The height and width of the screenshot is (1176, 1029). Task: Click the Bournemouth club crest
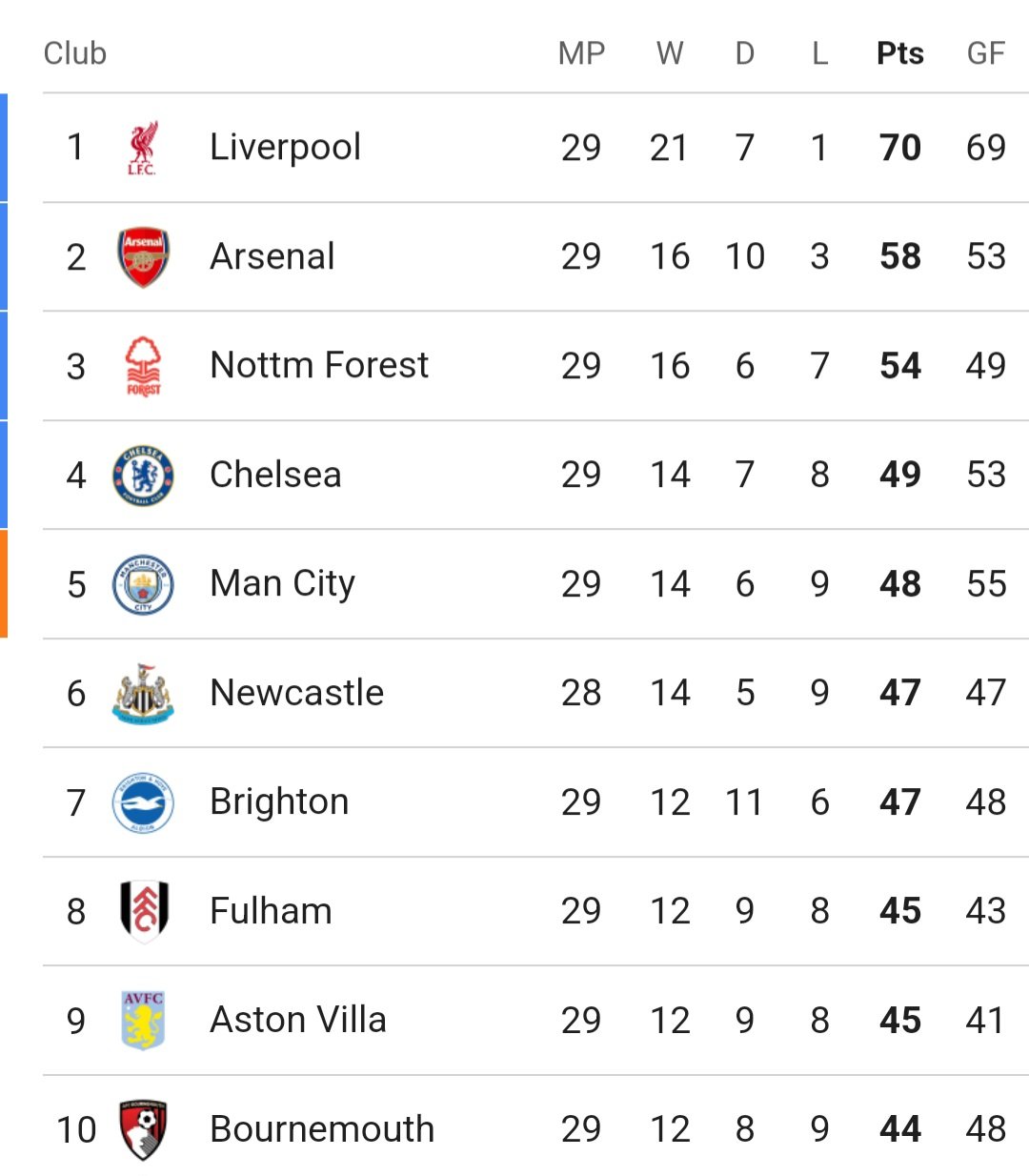pos(144,1130)
